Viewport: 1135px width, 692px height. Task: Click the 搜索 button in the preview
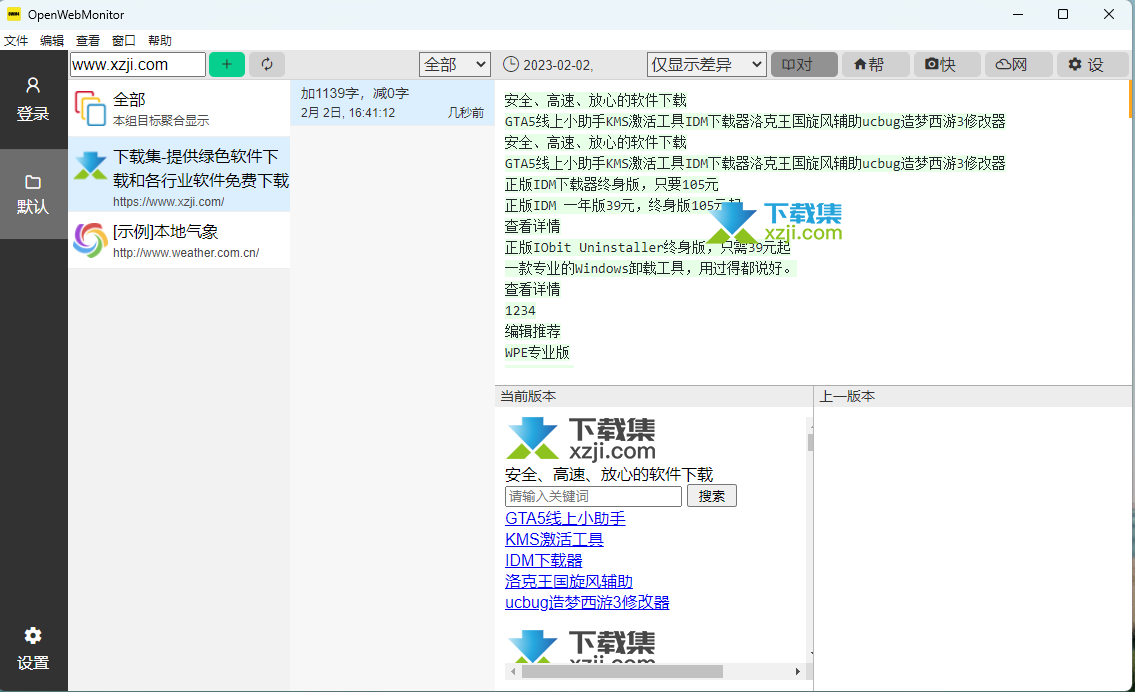(x=712, y=496)
